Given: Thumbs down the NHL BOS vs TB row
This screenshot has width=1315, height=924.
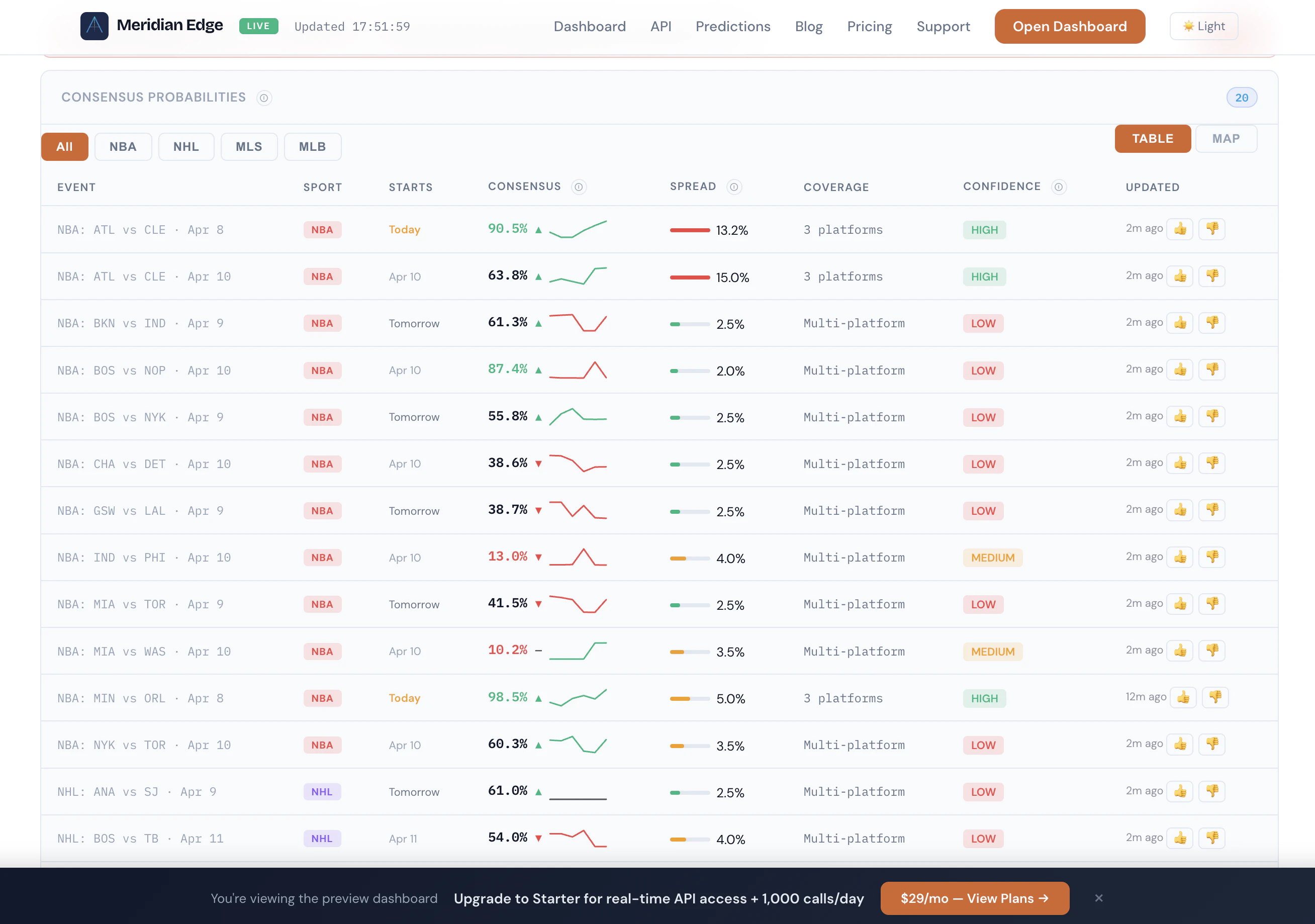Looking at the screenshot, I should click(x=1212, y=838).
